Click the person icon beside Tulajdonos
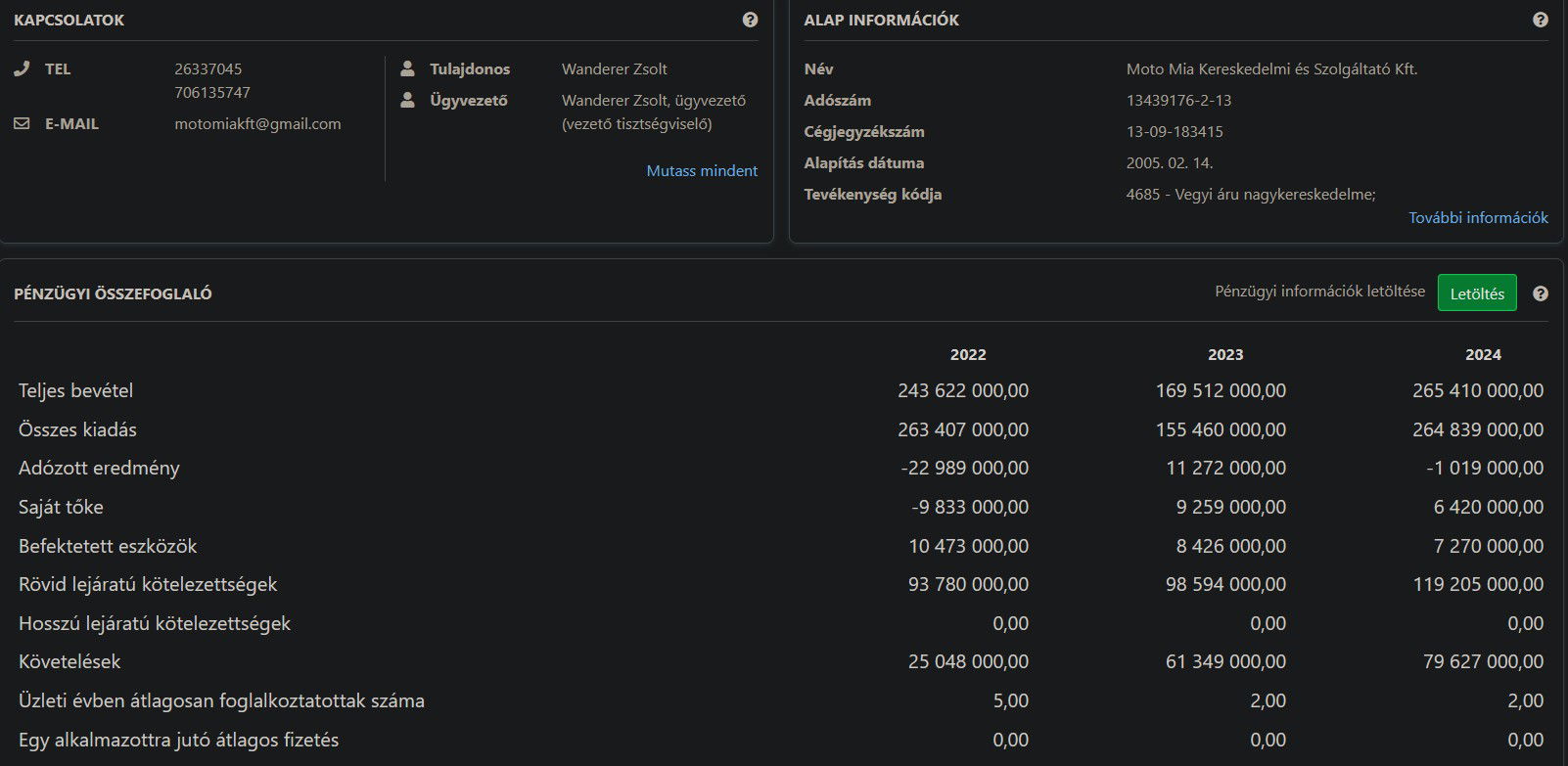This screenshot has height=766, width=1568. click(x=407, y=68)
